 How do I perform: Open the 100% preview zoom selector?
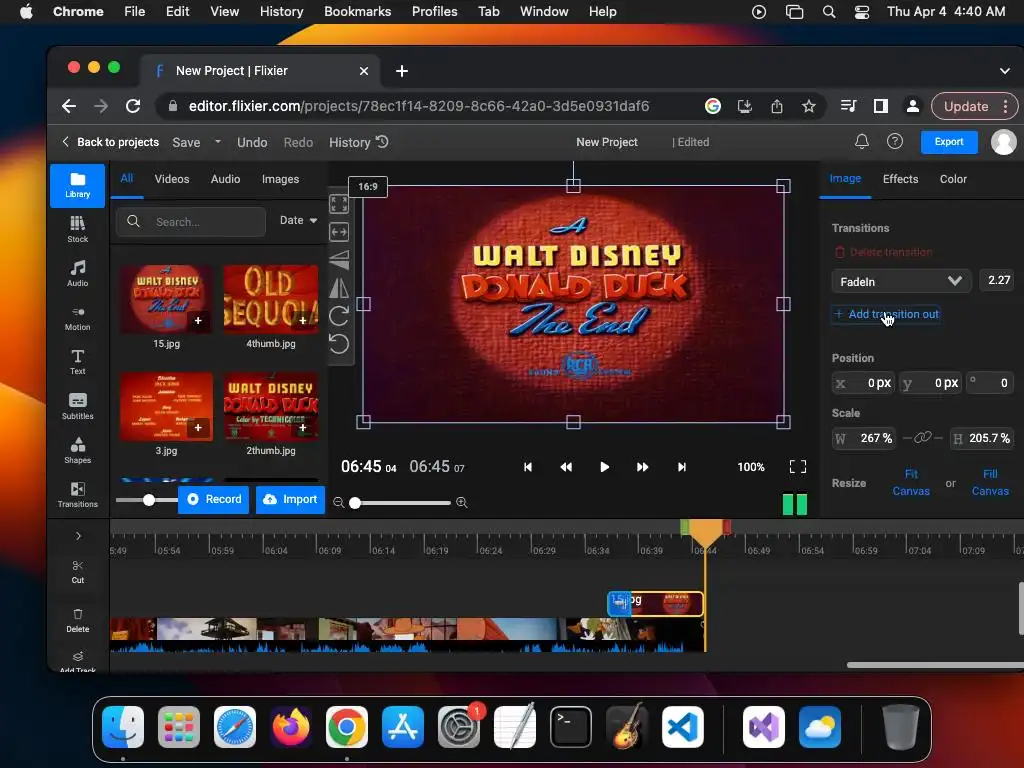point(750,467)
